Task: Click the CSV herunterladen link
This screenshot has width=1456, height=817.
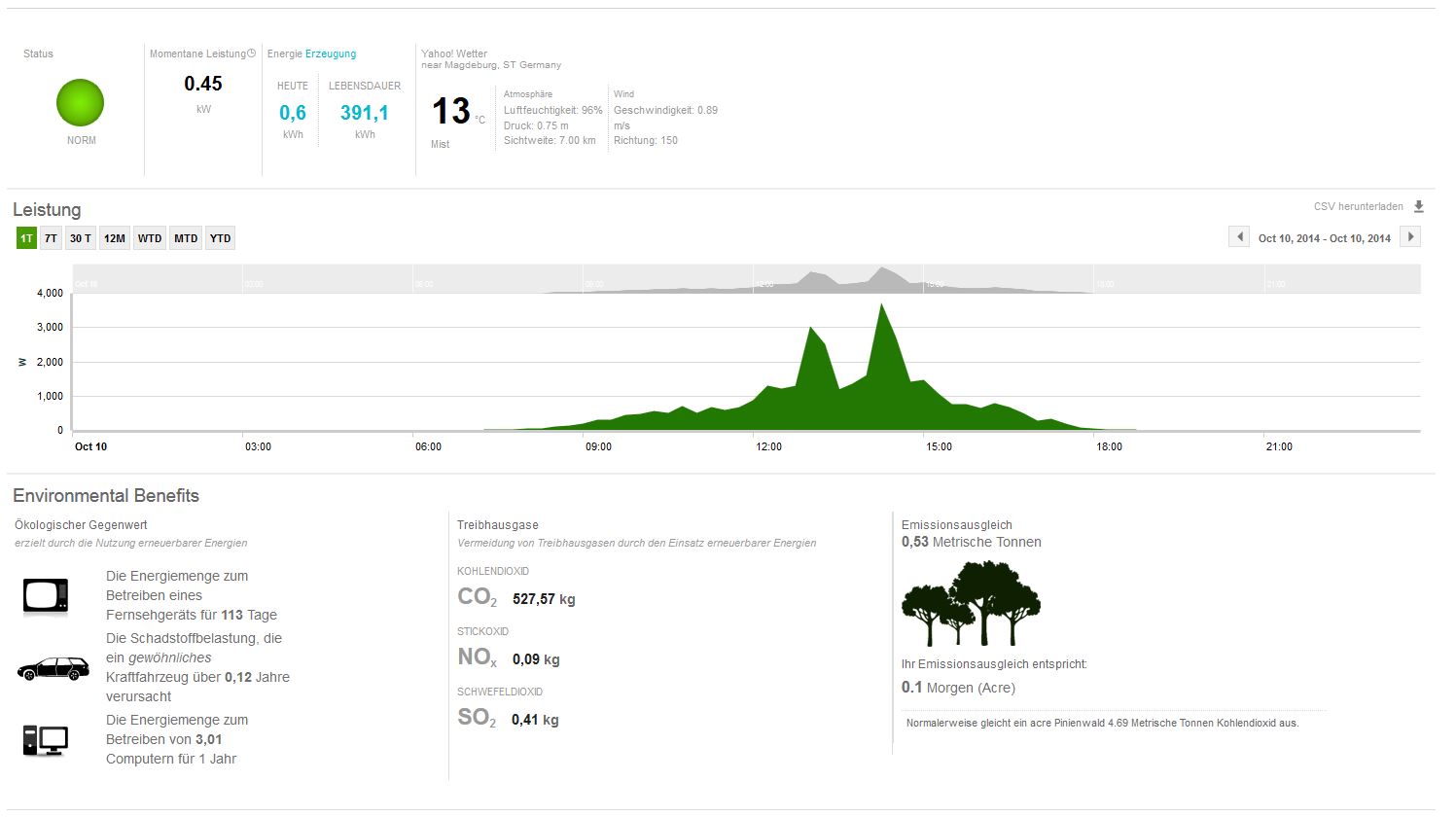Action: (1358, 206)
